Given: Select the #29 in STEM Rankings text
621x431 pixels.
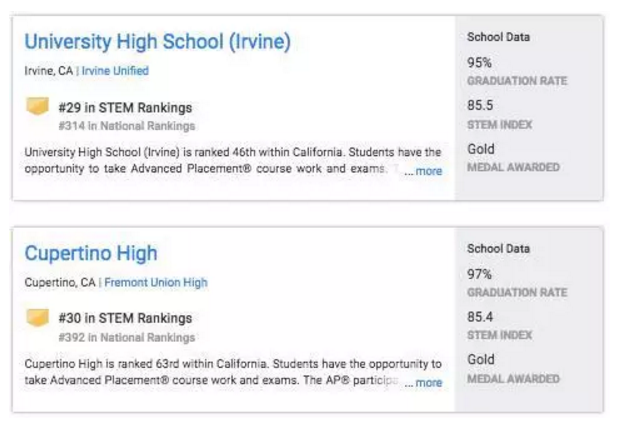Looking at the screenshot, I should [x=125, y=108].
